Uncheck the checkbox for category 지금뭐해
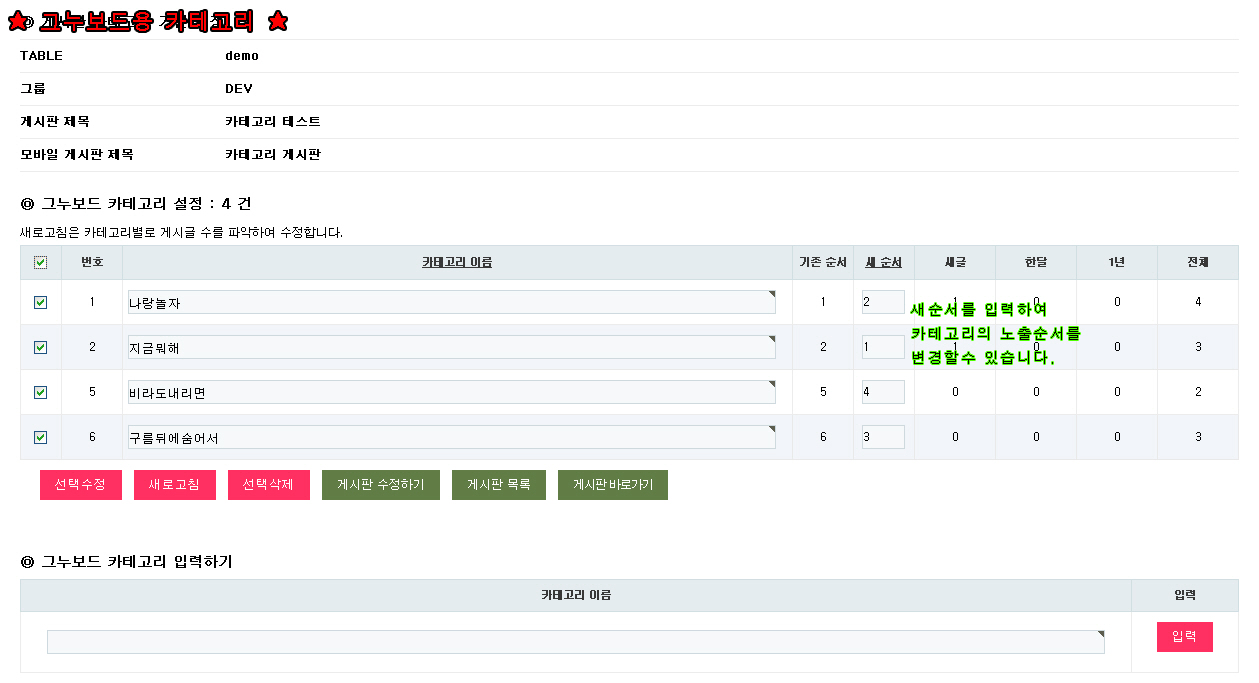1259x683 pixels. [x=40, y=347]
